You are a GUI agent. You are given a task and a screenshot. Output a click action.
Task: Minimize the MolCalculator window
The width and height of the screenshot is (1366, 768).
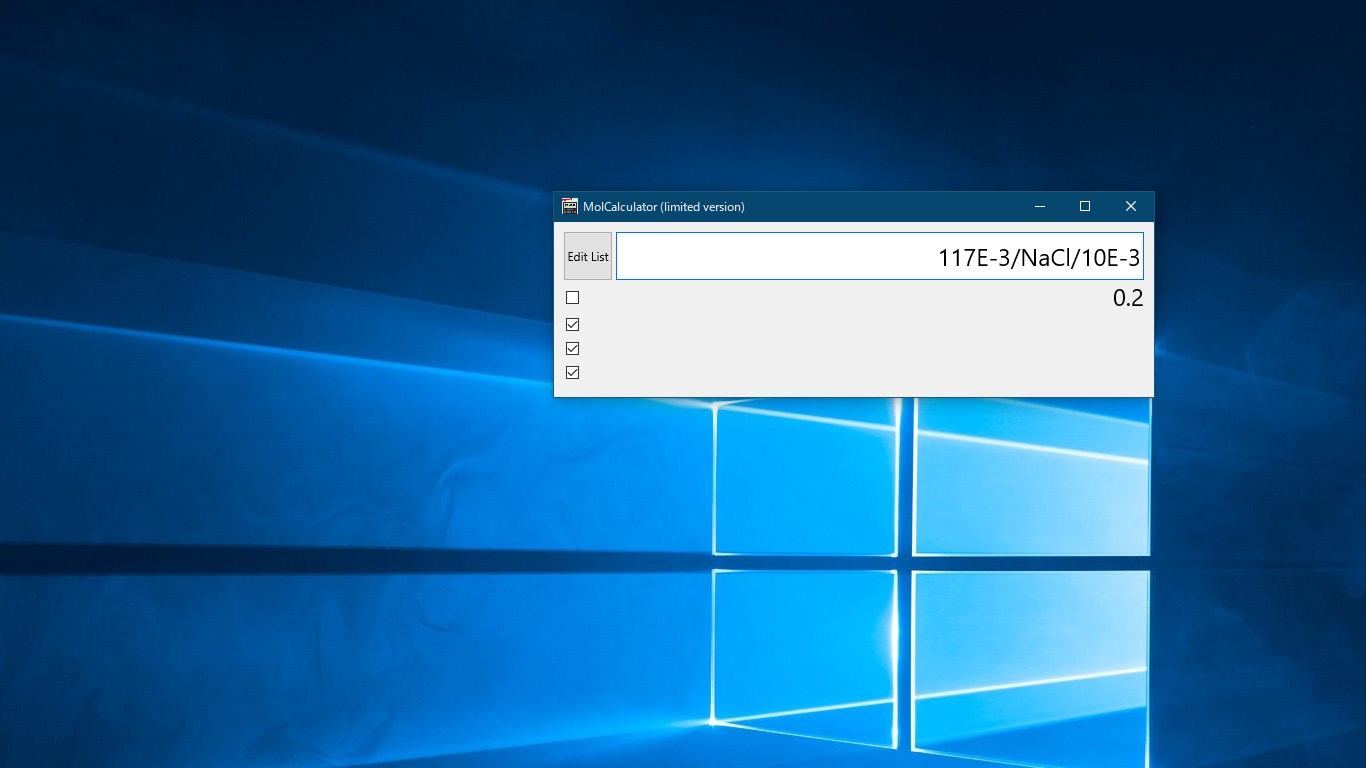click(x=1040, y=206)
